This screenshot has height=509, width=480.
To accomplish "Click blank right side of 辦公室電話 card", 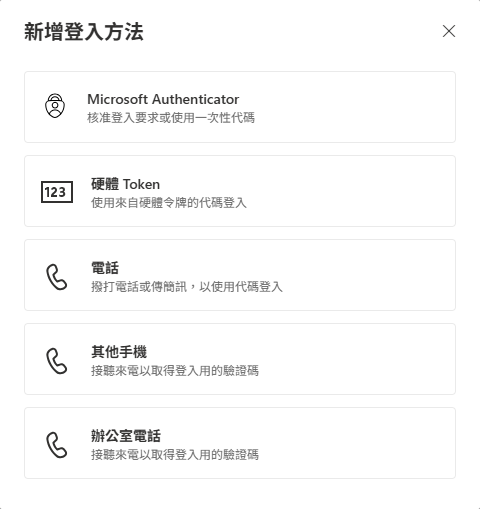I will tap(357, 443).
